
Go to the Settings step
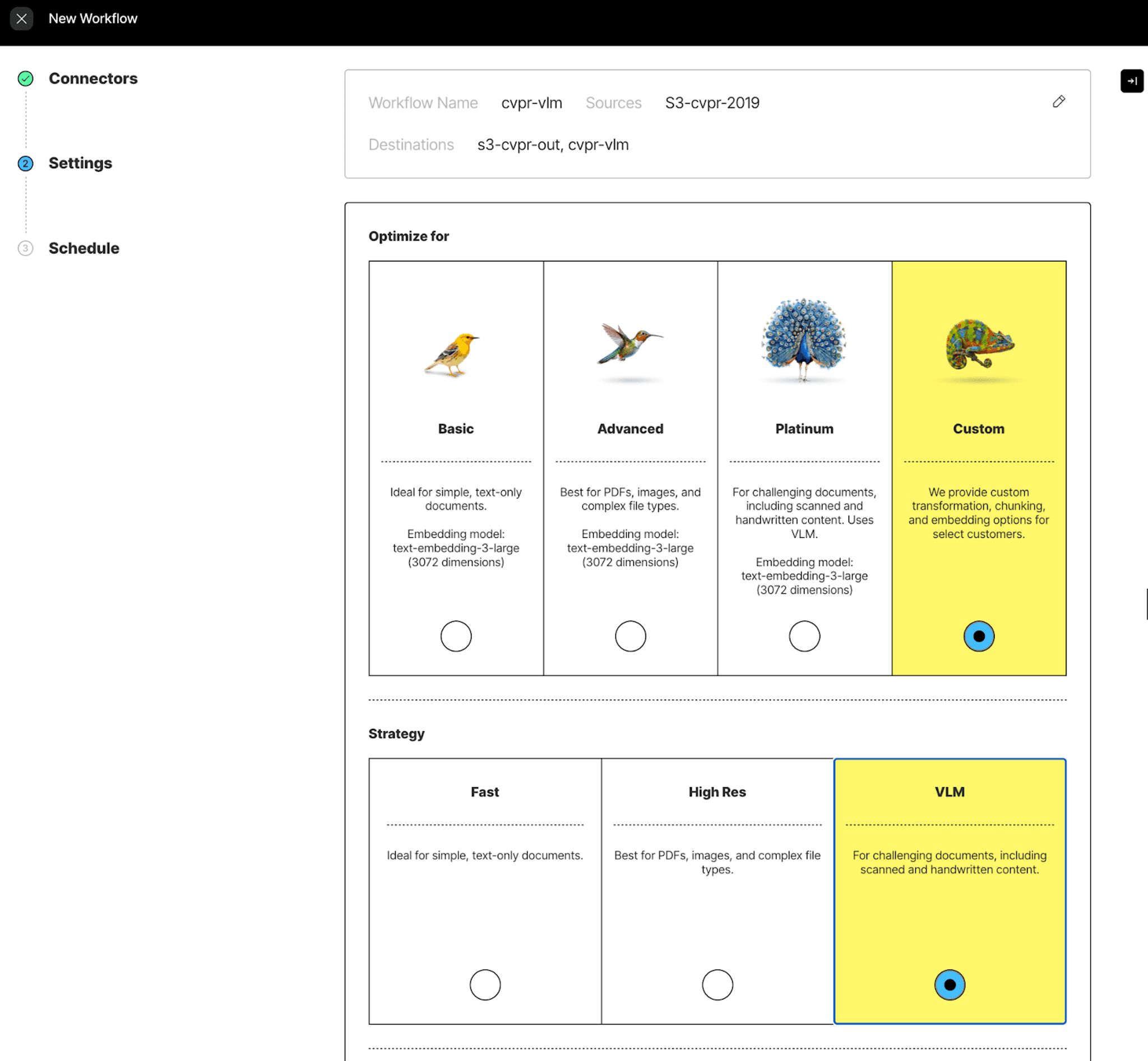pyautogui.click(x=80, y=164)
